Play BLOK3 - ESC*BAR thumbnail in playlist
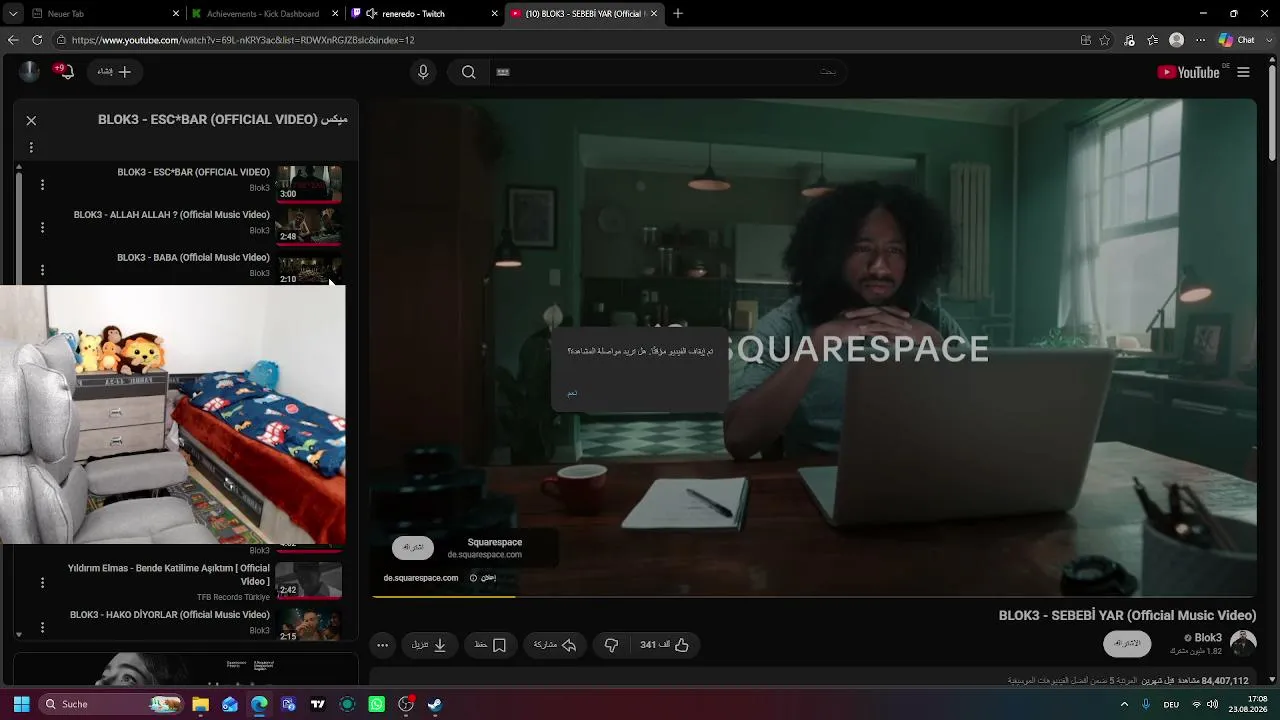The height and width of the screenshot is (720, 1280). point(309,184)
